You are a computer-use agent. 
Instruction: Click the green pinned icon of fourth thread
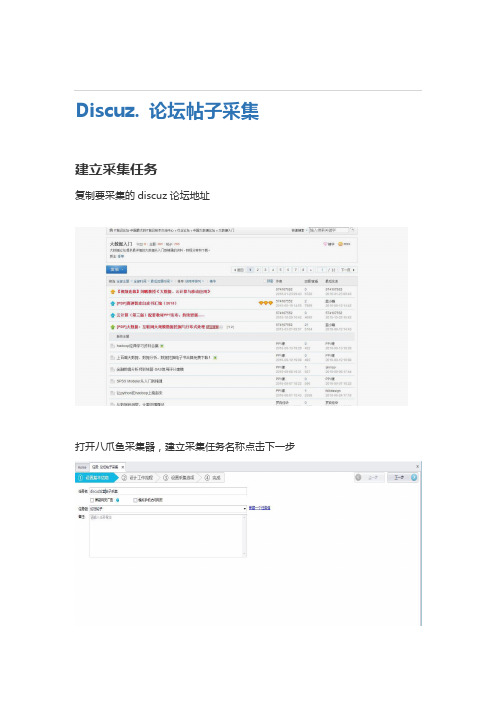point(113,327)
